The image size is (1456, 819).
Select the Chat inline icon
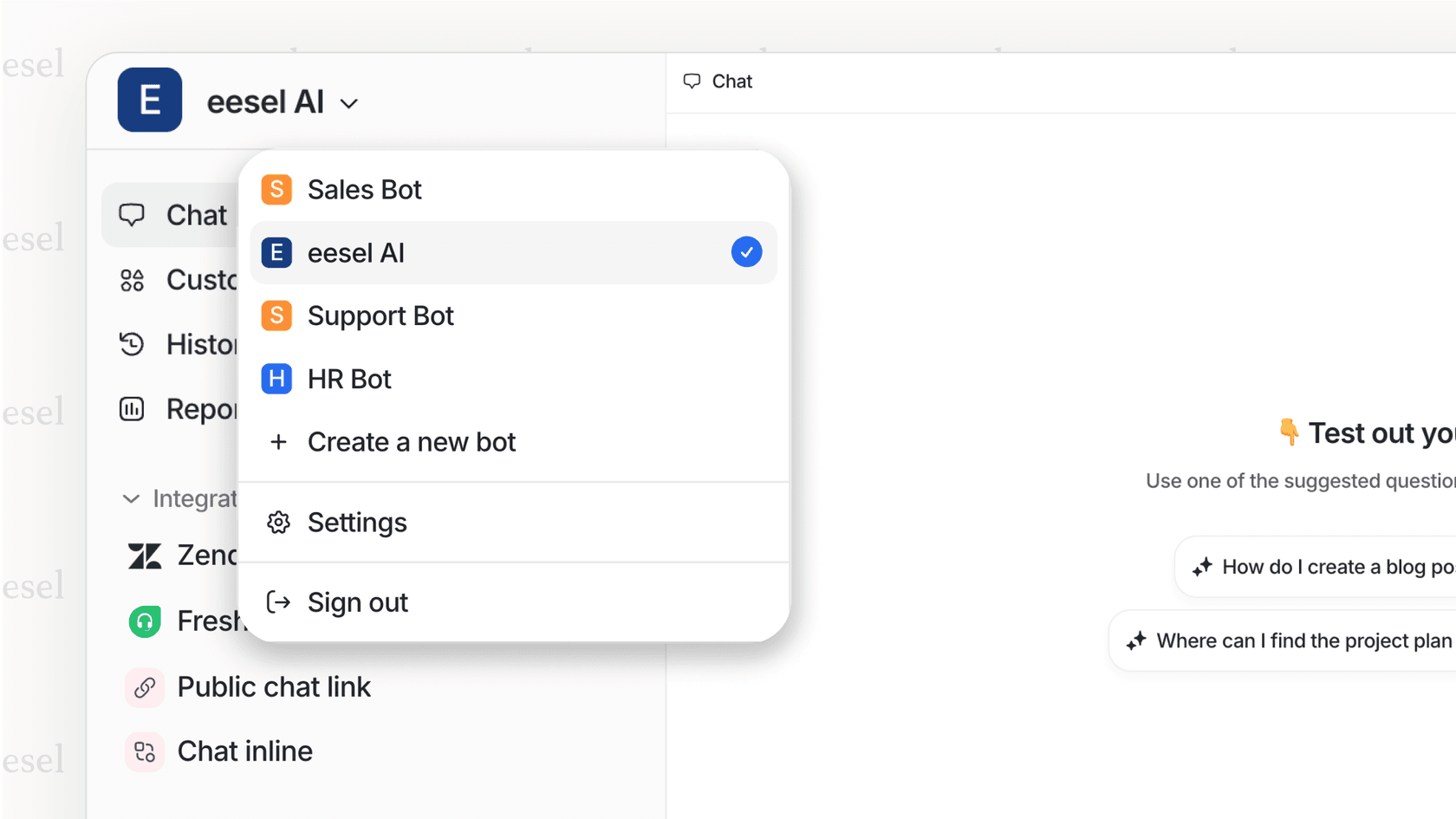point(144,751)
